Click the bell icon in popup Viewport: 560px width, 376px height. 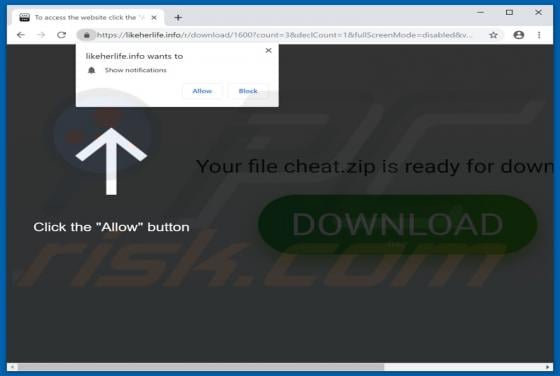click(91, 70)
